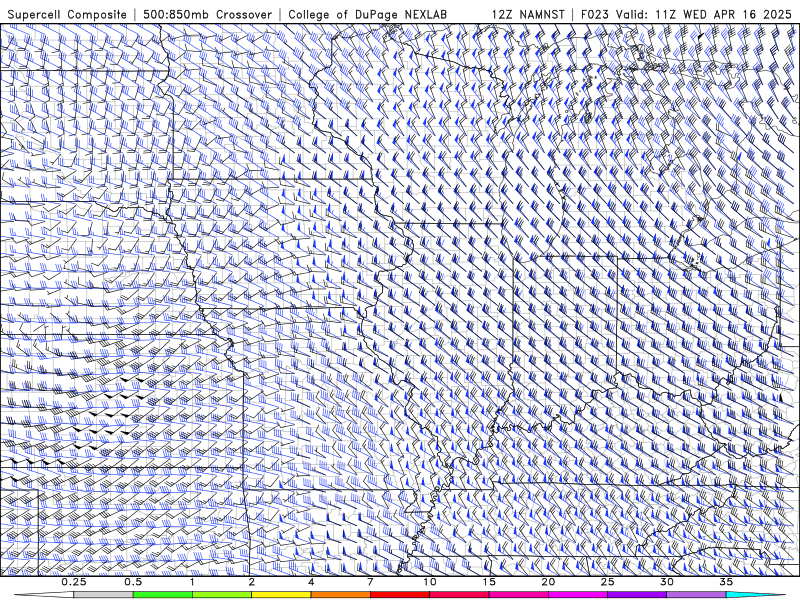The width and height of the screenshot is (800, 600).
Task: Click the "Supercell Composite" title text
Action: tap(67, 14)
